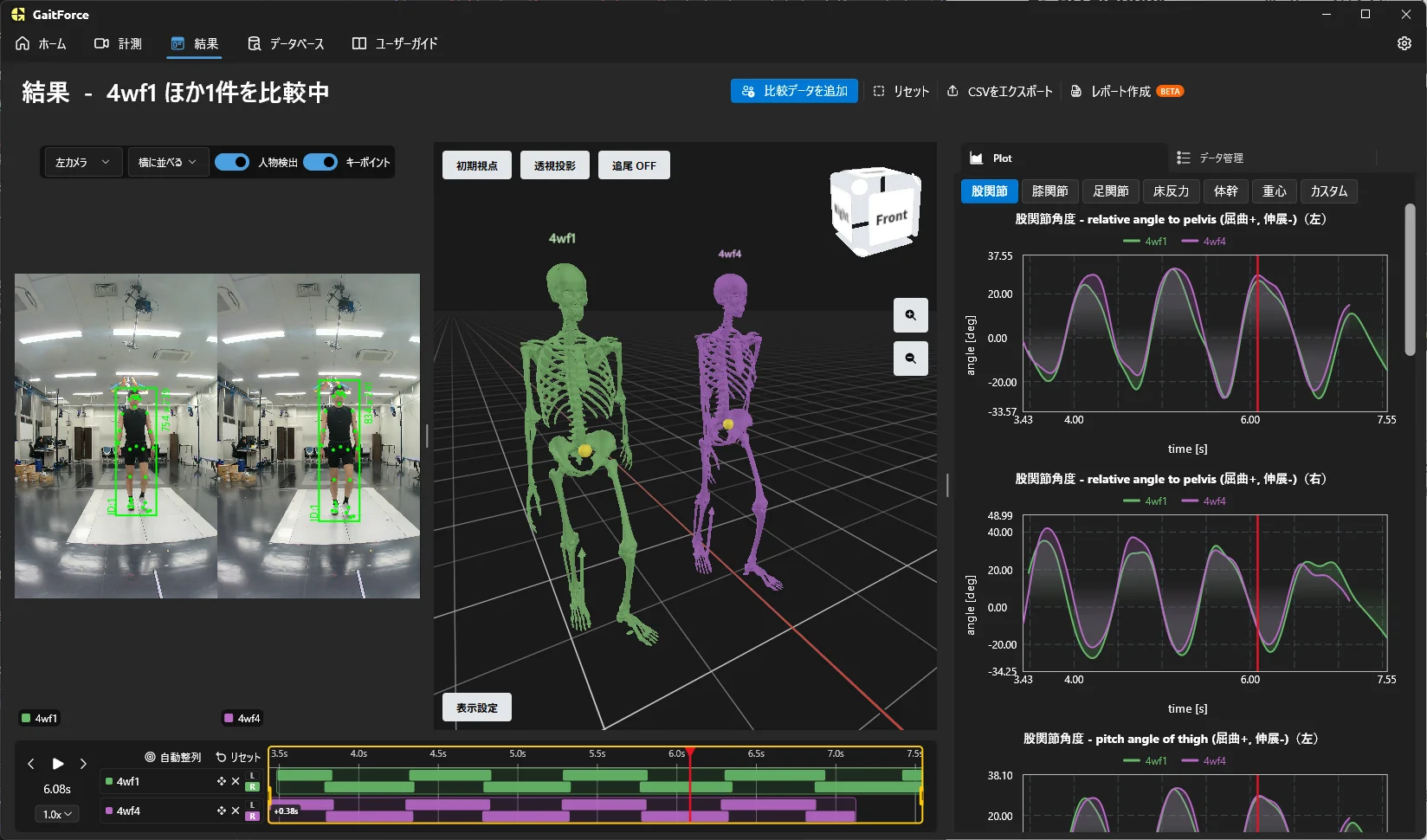Remove the 4wf4 track with X icon
The width and height of the screenshot is (1427, 840).
[236, 811]
